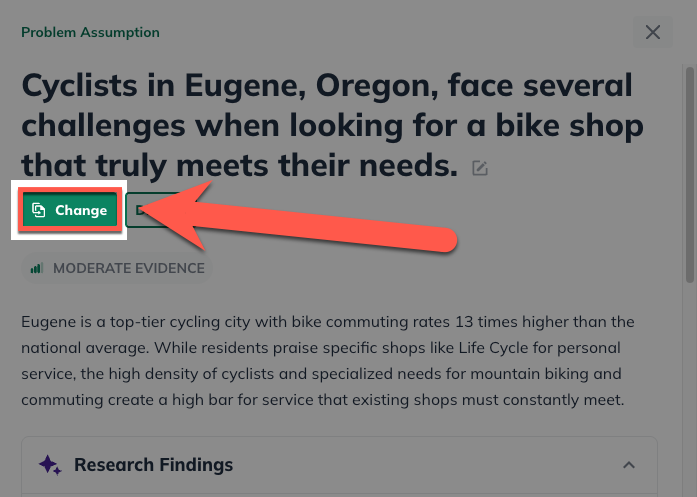This screenshot has height=497, width=697.
Task: Click the Moderate Evidence badge
Action: 117,268
